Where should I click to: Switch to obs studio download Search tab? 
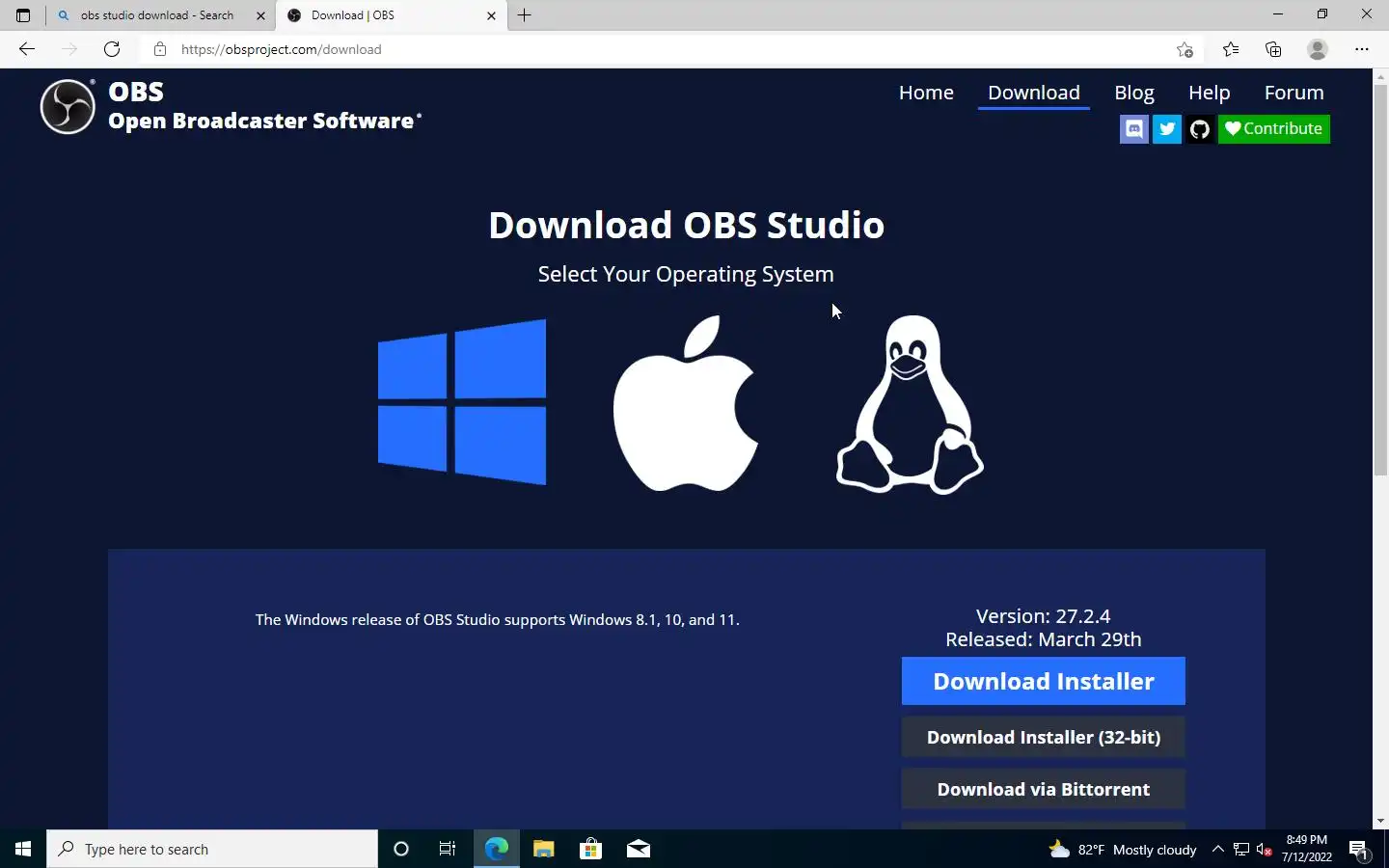pyautogui.click(x=157, y=15)
